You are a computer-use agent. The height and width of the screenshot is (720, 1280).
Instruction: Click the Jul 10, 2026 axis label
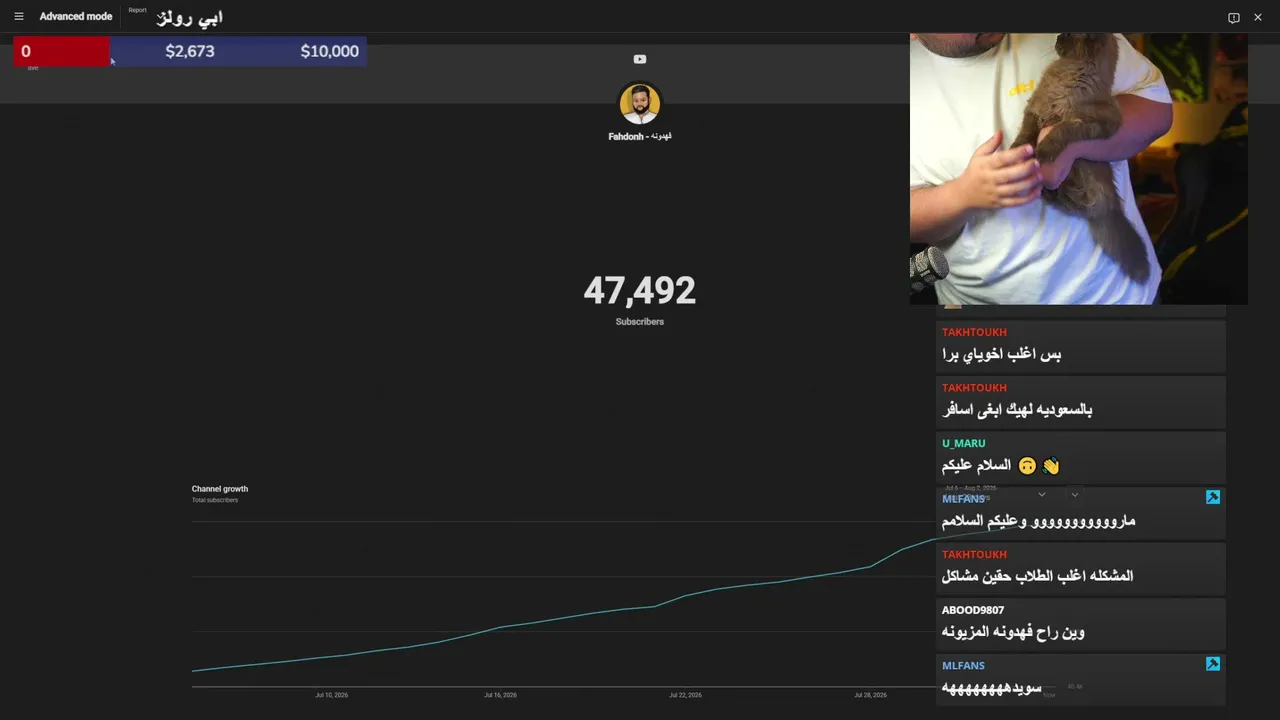click(x=332, y=695)
